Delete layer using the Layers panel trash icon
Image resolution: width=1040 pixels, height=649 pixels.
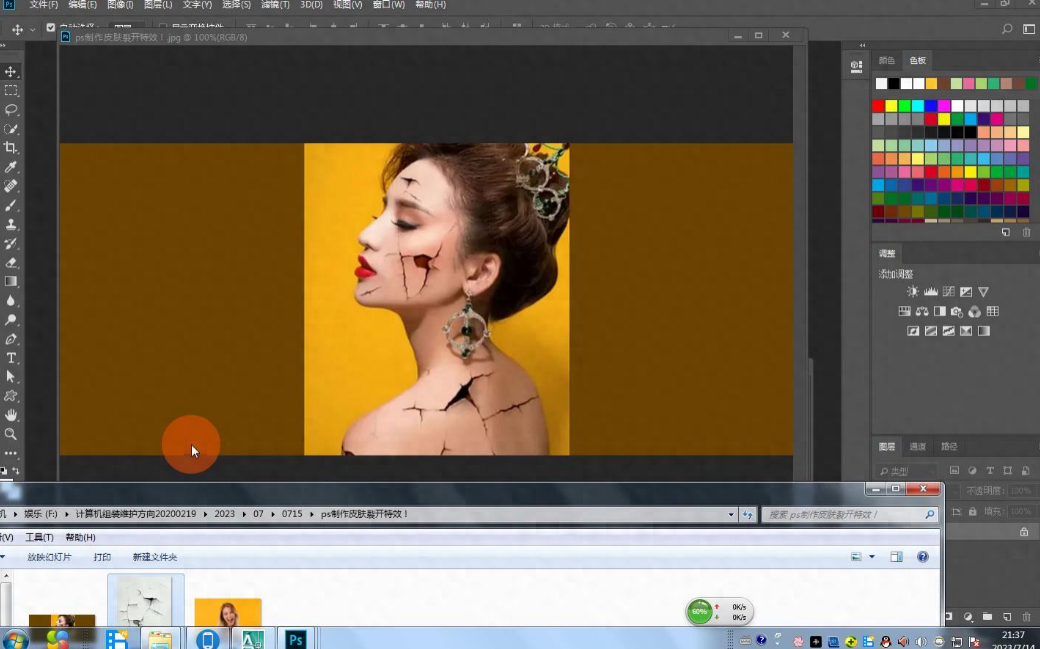[1026, 617]
